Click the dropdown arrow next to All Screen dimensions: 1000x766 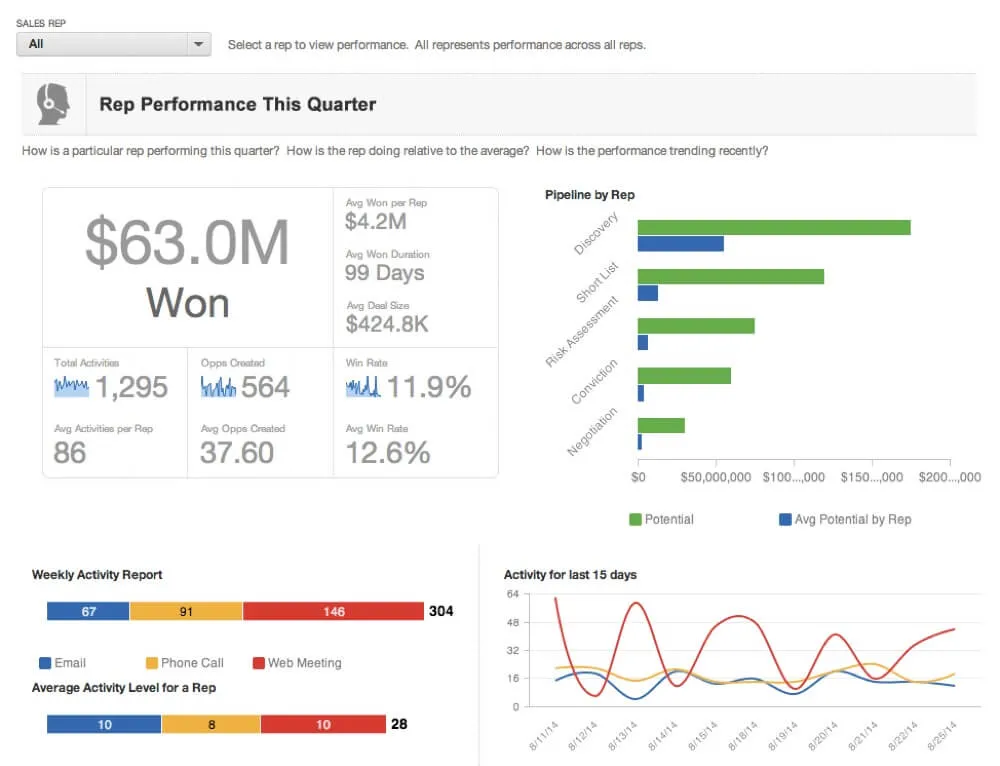click(x=197, y=44)
